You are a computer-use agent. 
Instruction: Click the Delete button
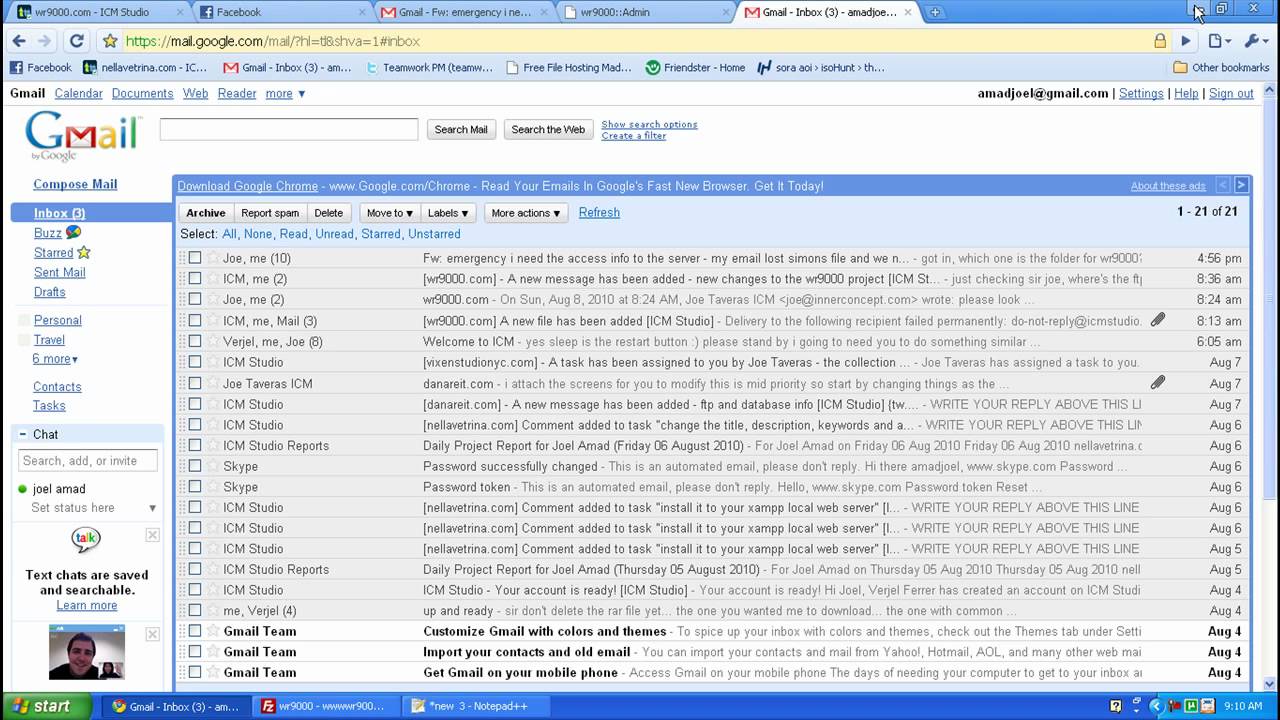(x=328, y=213)
